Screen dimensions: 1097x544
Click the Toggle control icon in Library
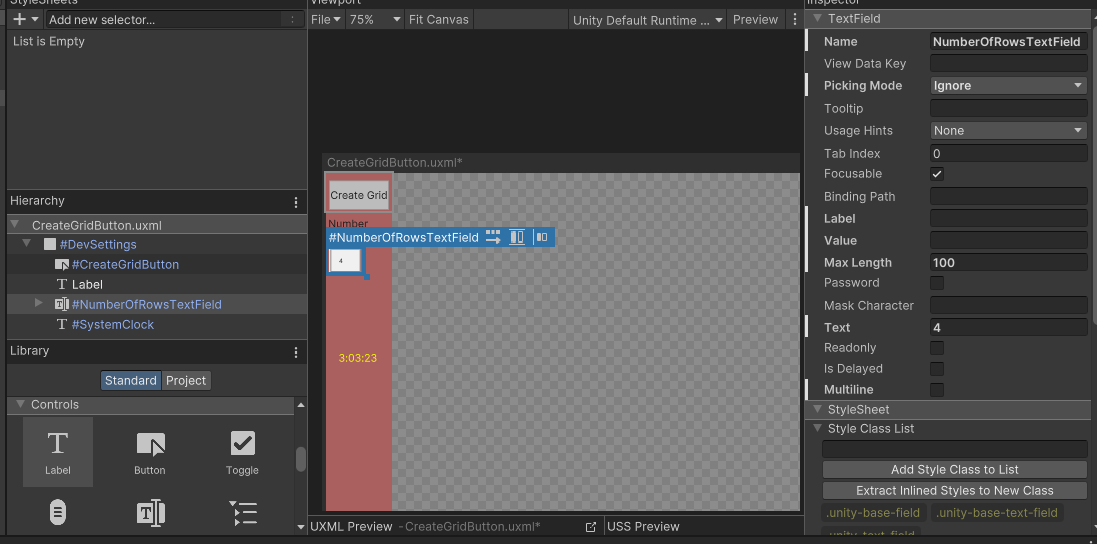pyautogui.click(x=243, y=443)
